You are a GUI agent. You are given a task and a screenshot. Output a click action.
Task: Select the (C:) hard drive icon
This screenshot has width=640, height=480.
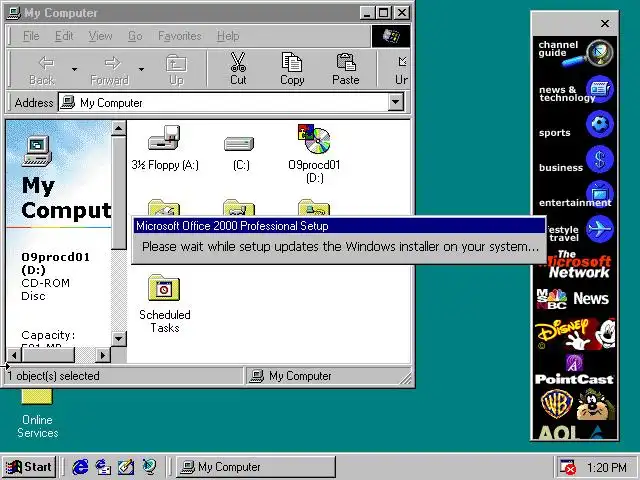click(239, 144)
